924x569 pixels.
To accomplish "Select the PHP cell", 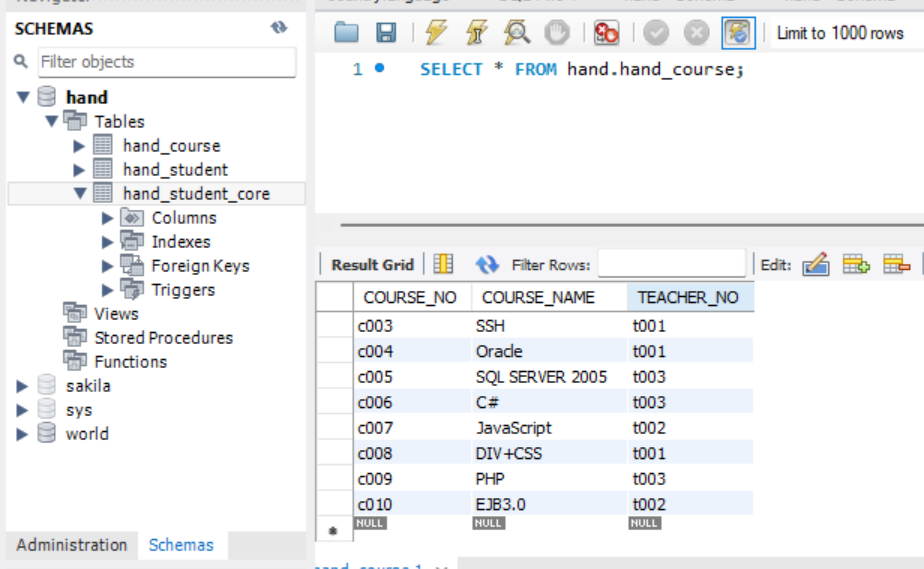I will [549, 479].
